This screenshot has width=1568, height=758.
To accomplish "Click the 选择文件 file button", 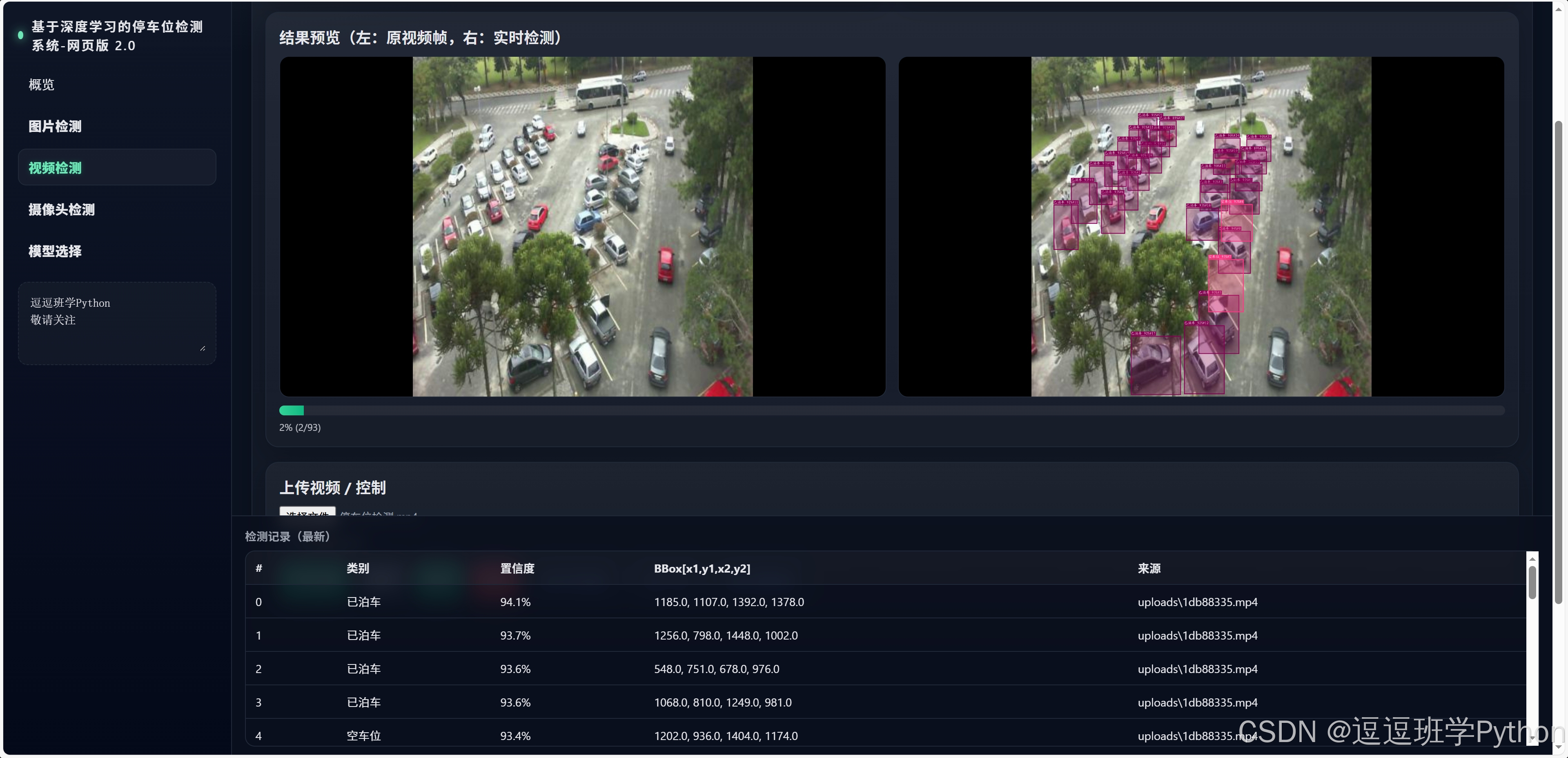I will coord(307,511).
